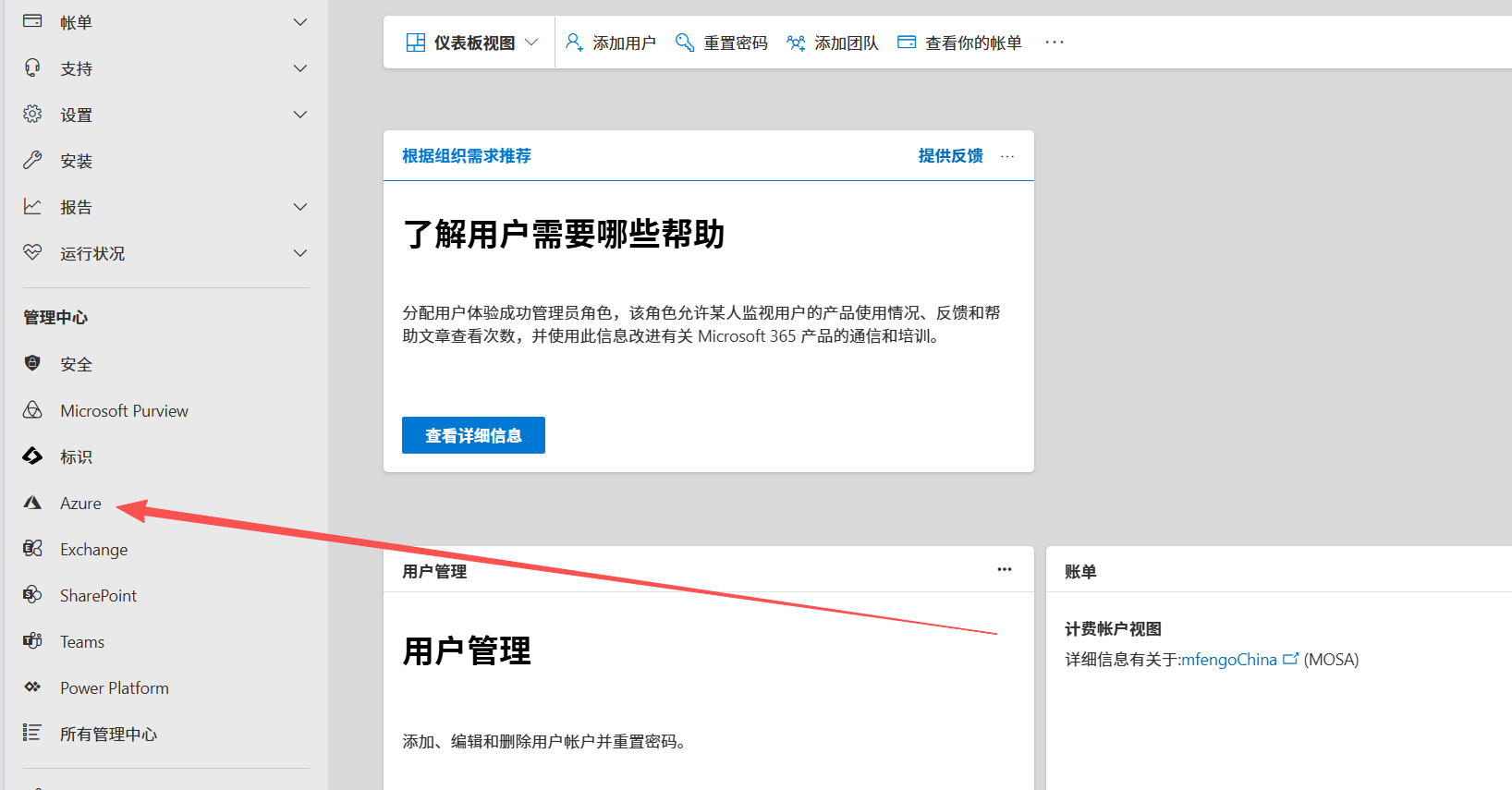Screen dimensions: 1512x790
Task: Click the Teams admin center icon
Action: coord(32,641)
